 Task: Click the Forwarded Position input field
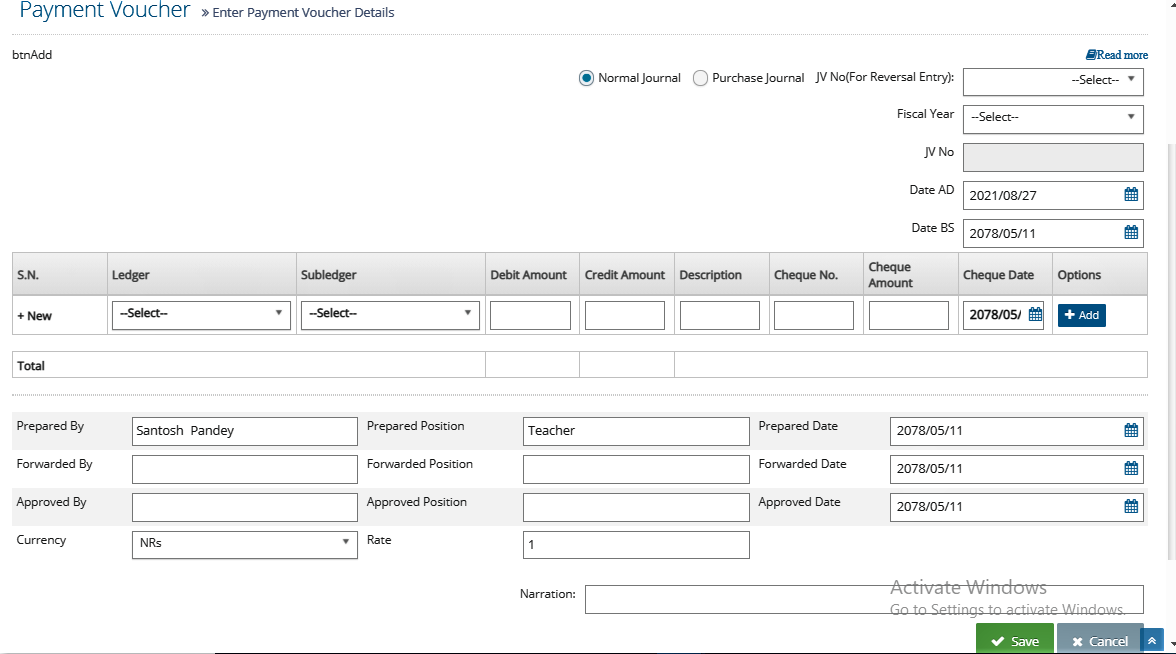pos(636,469)
